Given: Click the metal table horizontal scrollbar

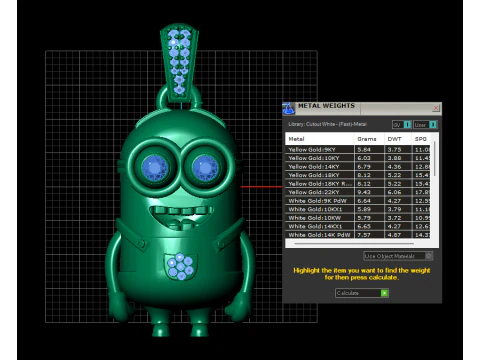Looking at the screenshot, I should (354, 244).
